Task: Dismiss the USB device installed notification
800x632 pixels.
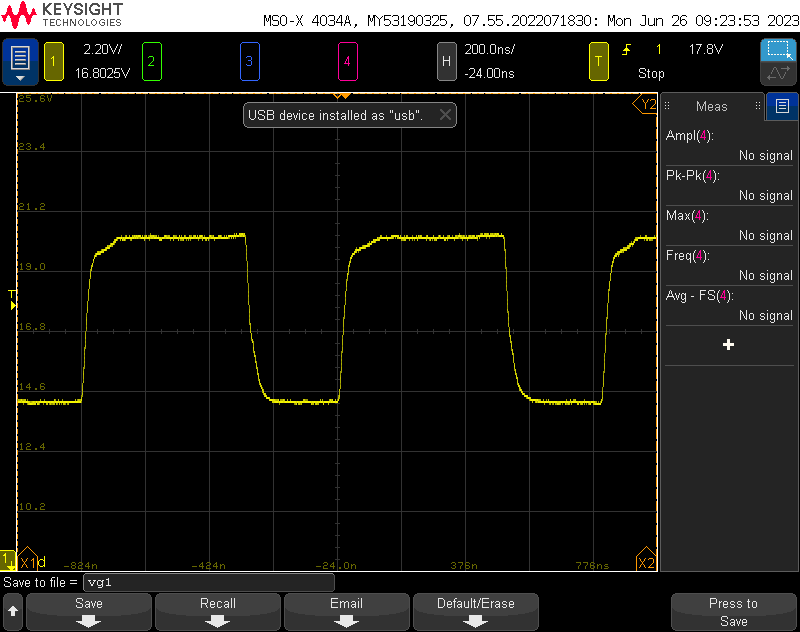Action: tap(446, 115)
